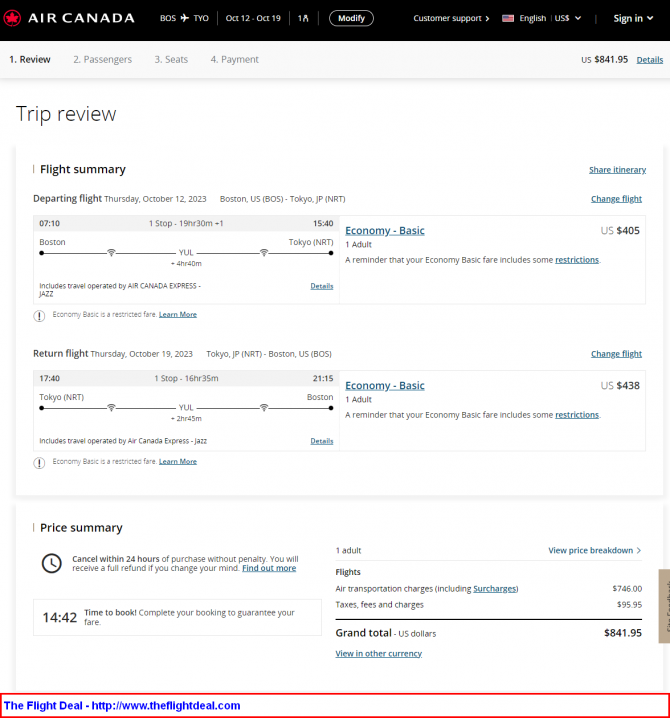Open View price breakdown
The image size is (670, 718).
pos(594,550)
